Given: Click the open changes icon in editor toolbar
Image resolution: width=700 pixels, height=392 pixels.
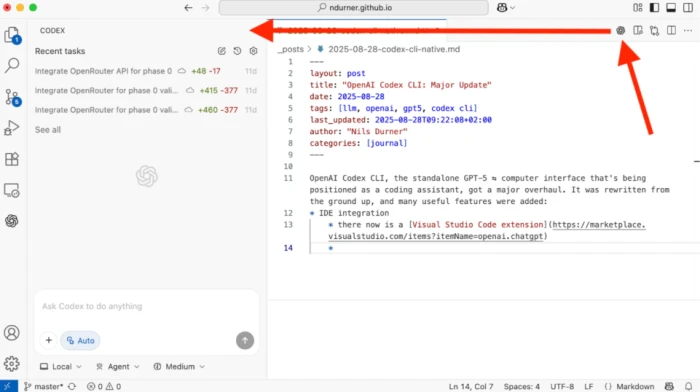Looking at the screenshot, I should pyautogui.click(x=654, y=30).
